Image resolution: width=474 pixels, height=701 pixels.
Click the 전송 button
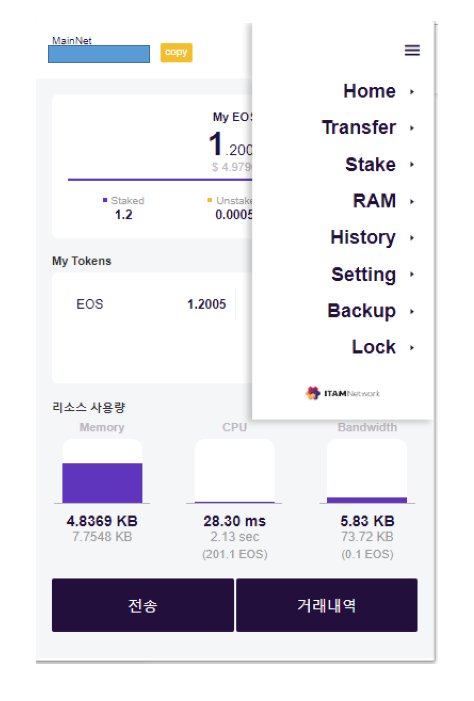[x=143, y=605]
